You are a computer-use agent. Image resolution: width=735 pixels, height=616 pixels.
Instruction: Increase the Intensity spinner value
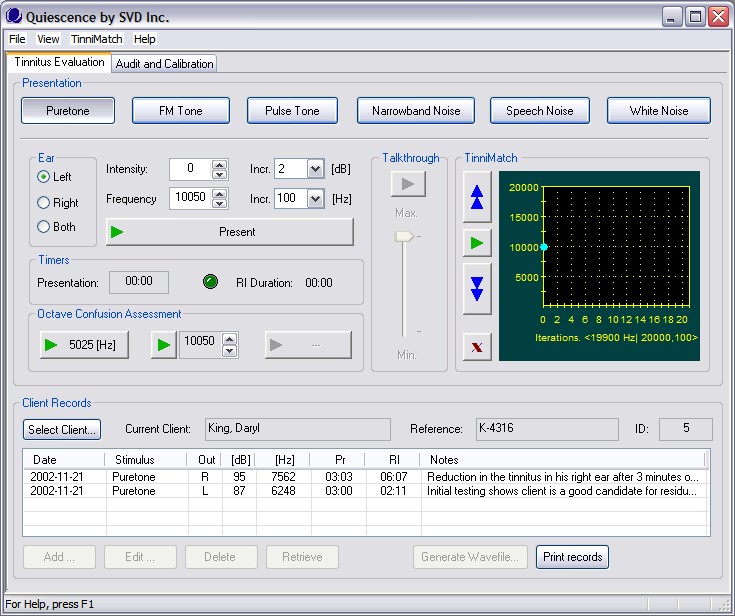(x=217, y=164)
